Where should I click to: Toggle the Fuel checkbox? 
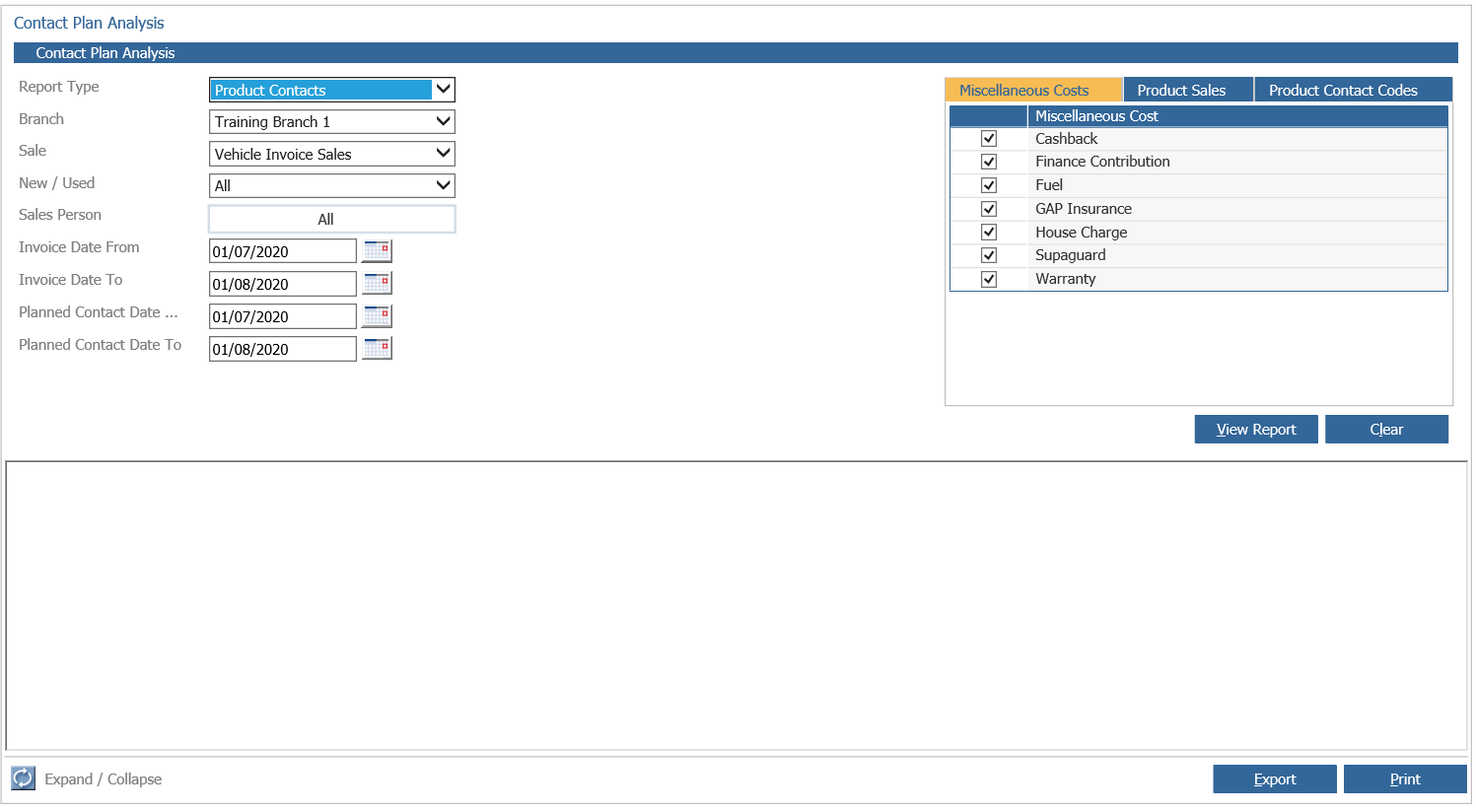[x=989, y=185]
